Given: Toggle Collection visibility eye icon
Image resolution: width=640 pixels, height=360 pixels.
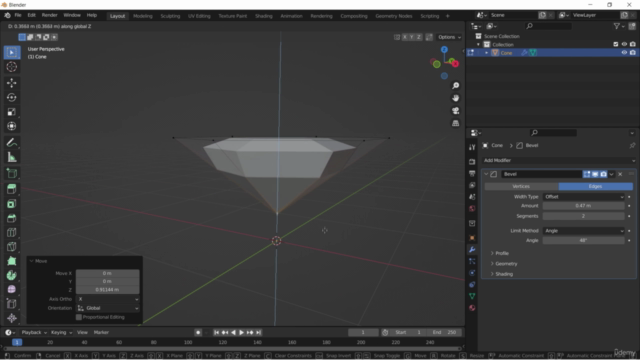Looking at the screenshot, I should click(x=624, y=44).
